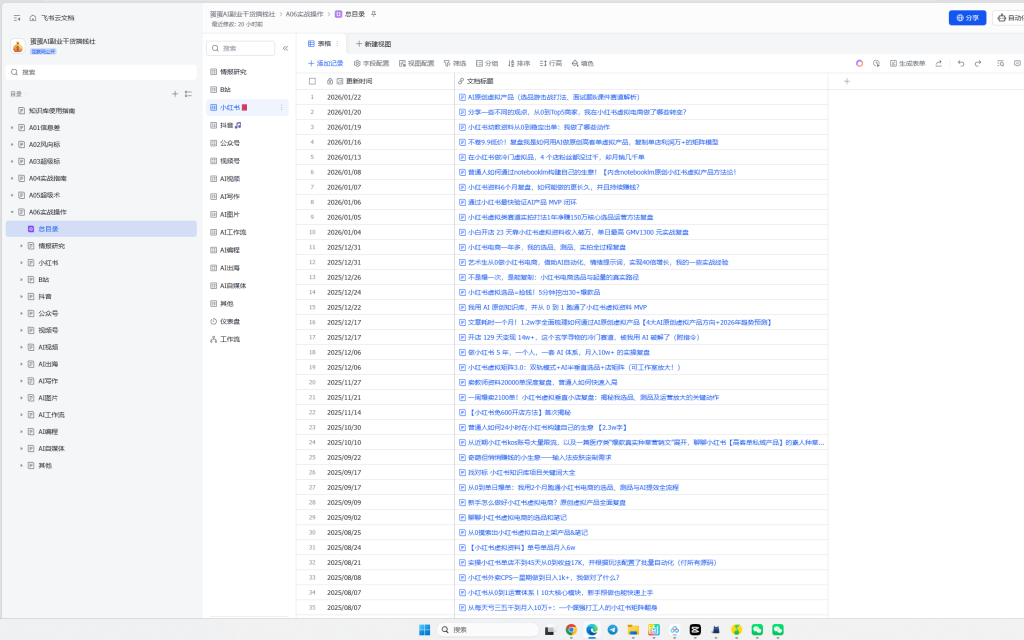
Task: Open the 仪表盘 dashboard in table list
Action: click(x=232, y=321)
